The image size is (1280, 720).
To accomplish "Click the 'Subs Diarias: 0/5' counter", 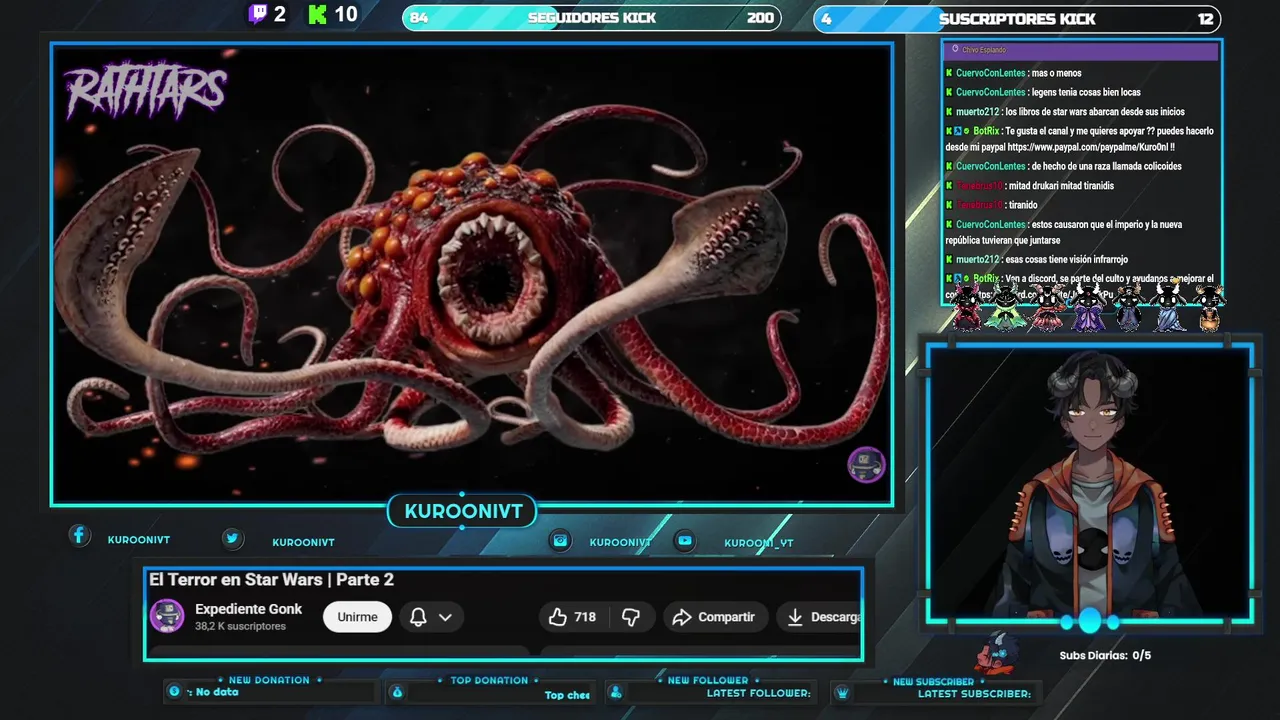I will (1105, 656).
